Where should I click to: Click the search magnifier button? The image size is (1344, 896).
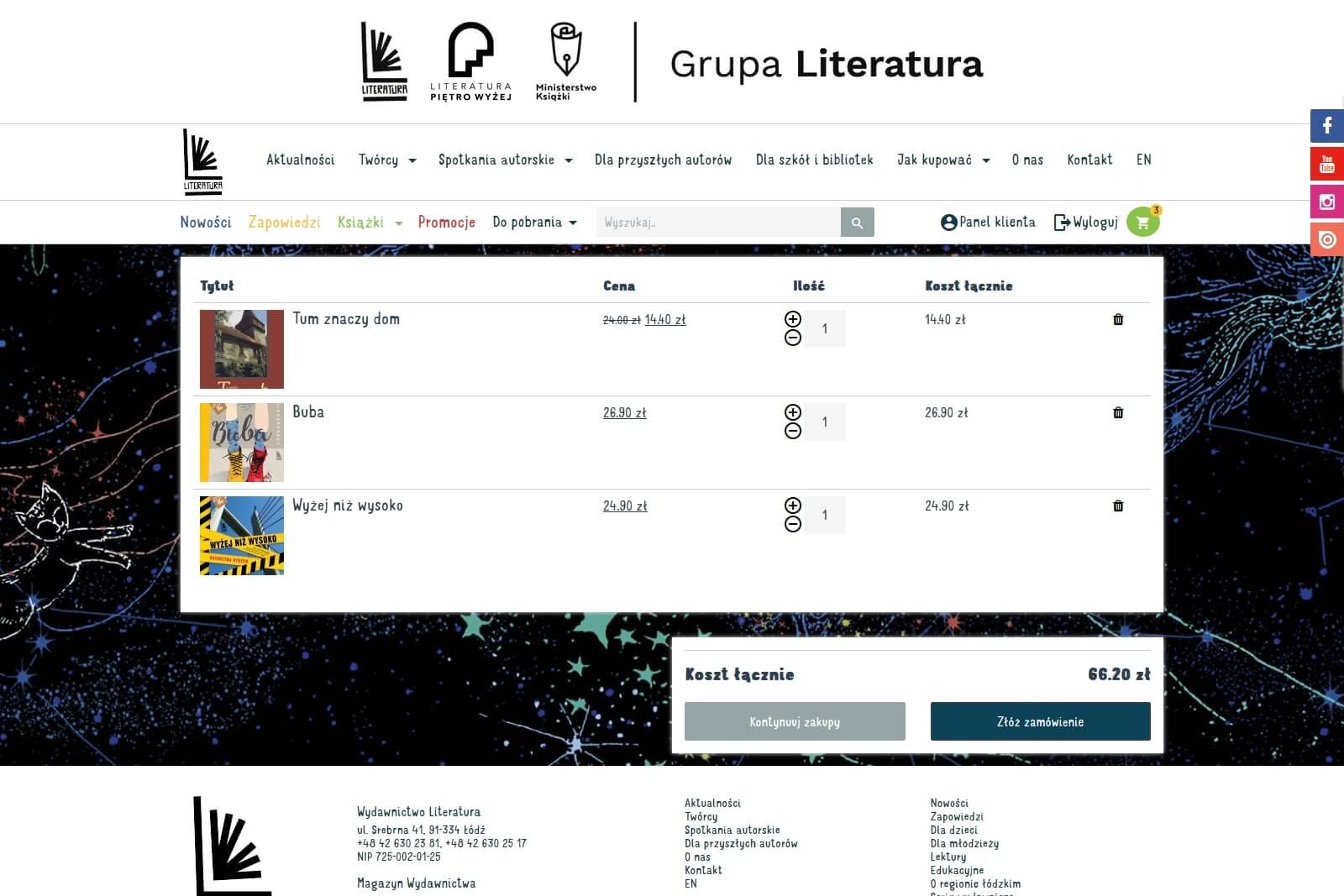[x=857, y=223]
